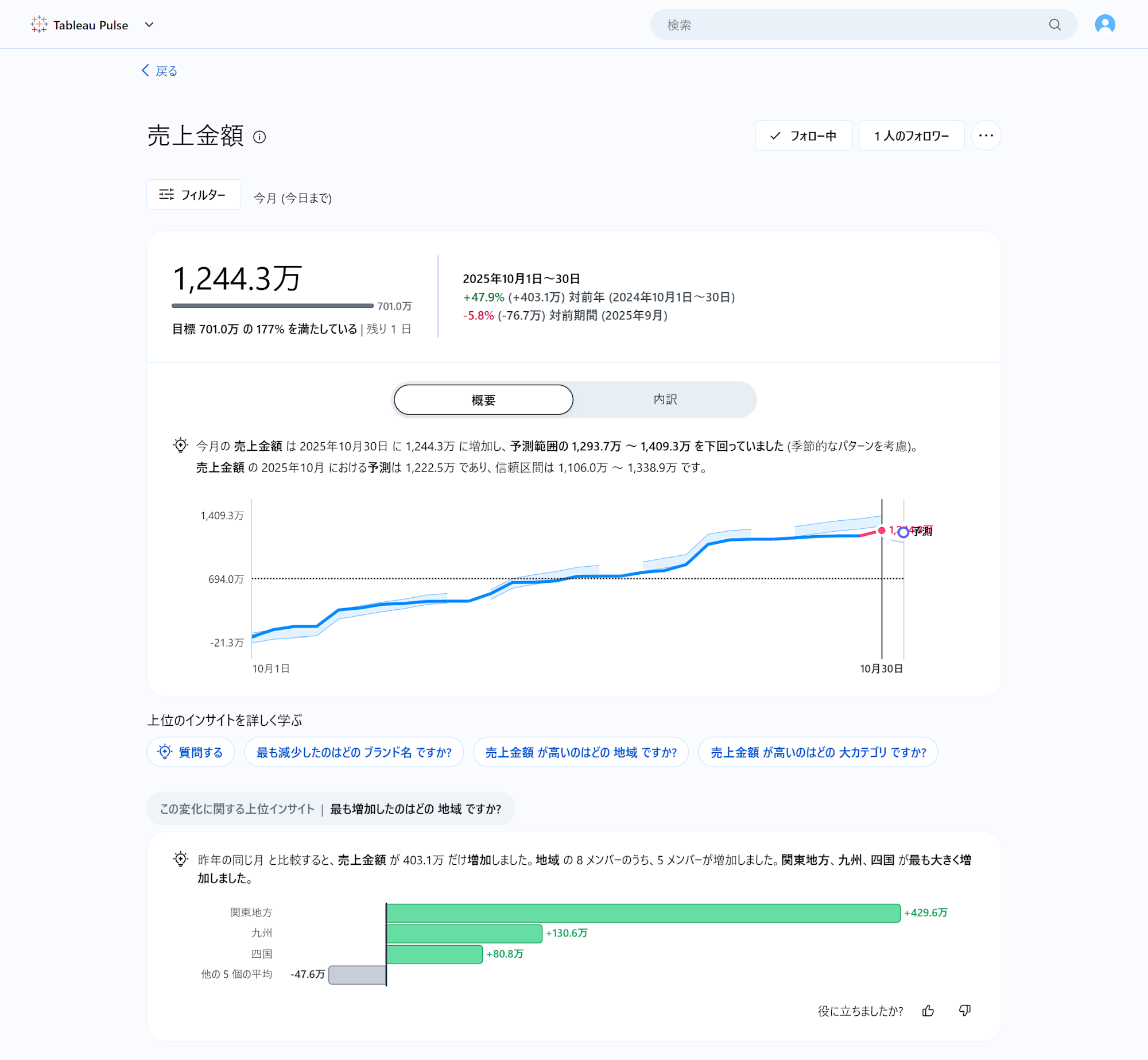Viewport: 1148px width, 1060px height.
Task: Click the back chevron arrow icon
Action: coord(145,70)
